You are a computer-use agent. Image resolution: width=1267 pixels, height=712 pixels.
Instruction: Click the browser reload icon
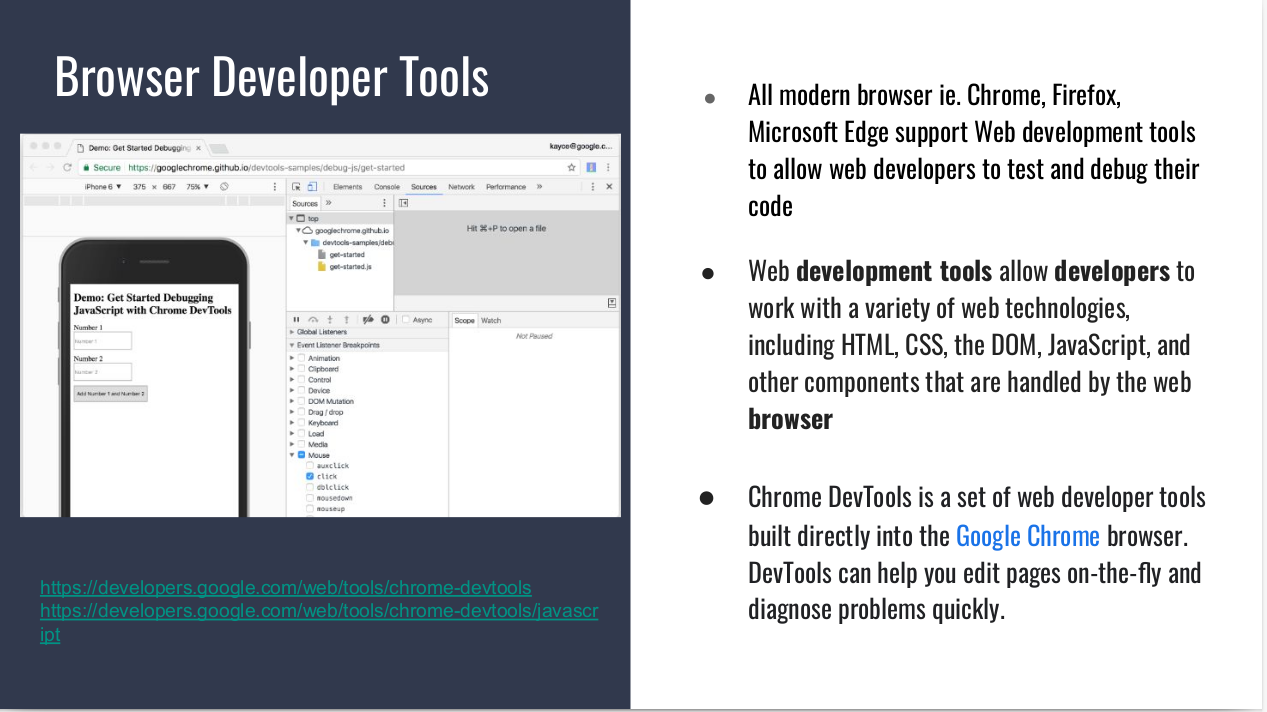tap(68, 168)
